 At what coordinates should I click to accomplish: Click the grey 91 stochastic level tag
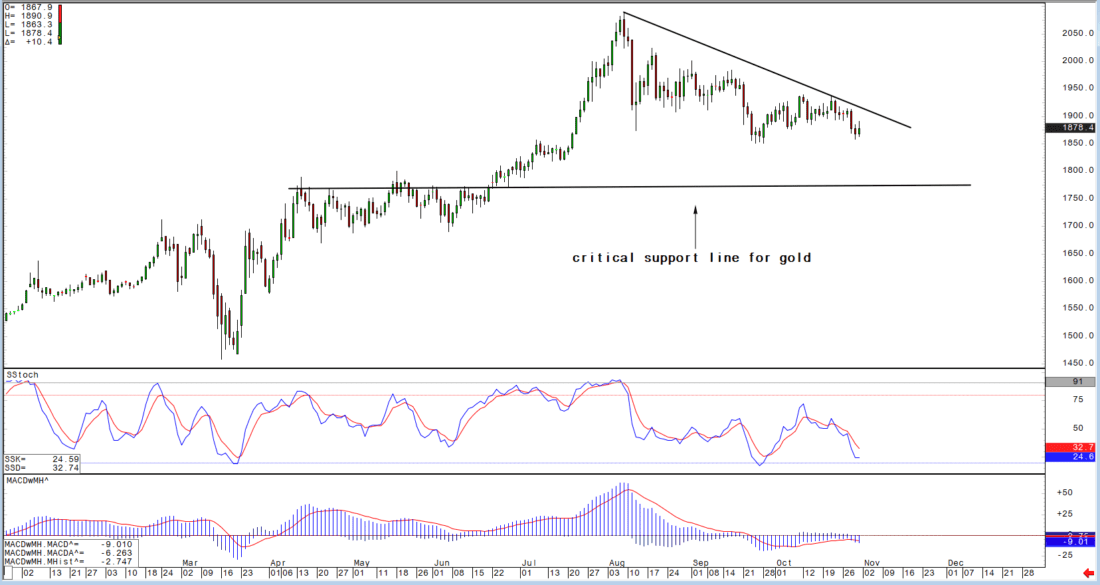(1070, 382)
